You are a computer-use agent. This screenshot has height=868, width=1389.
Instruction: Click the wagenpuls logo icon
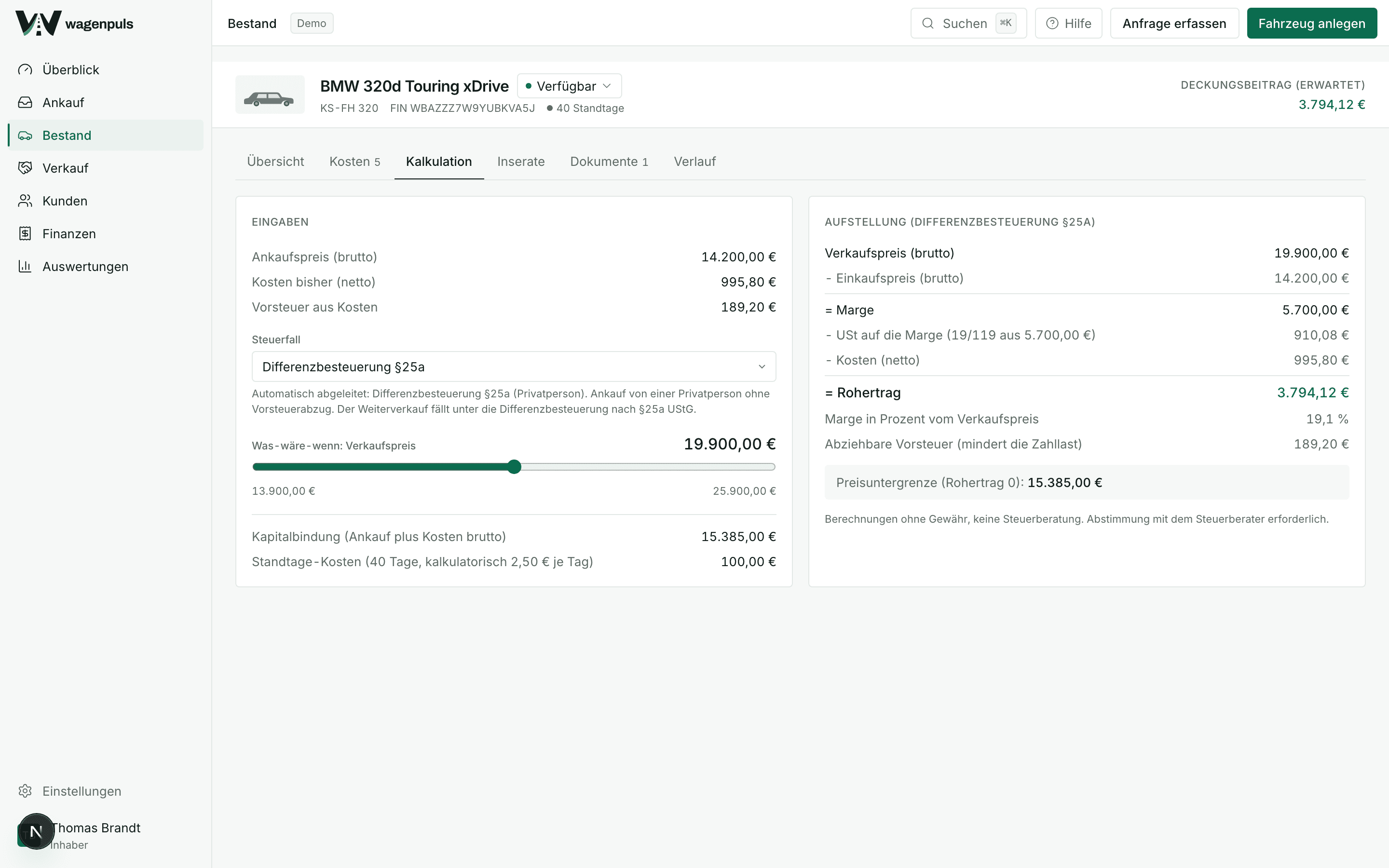tap(38, 24)
